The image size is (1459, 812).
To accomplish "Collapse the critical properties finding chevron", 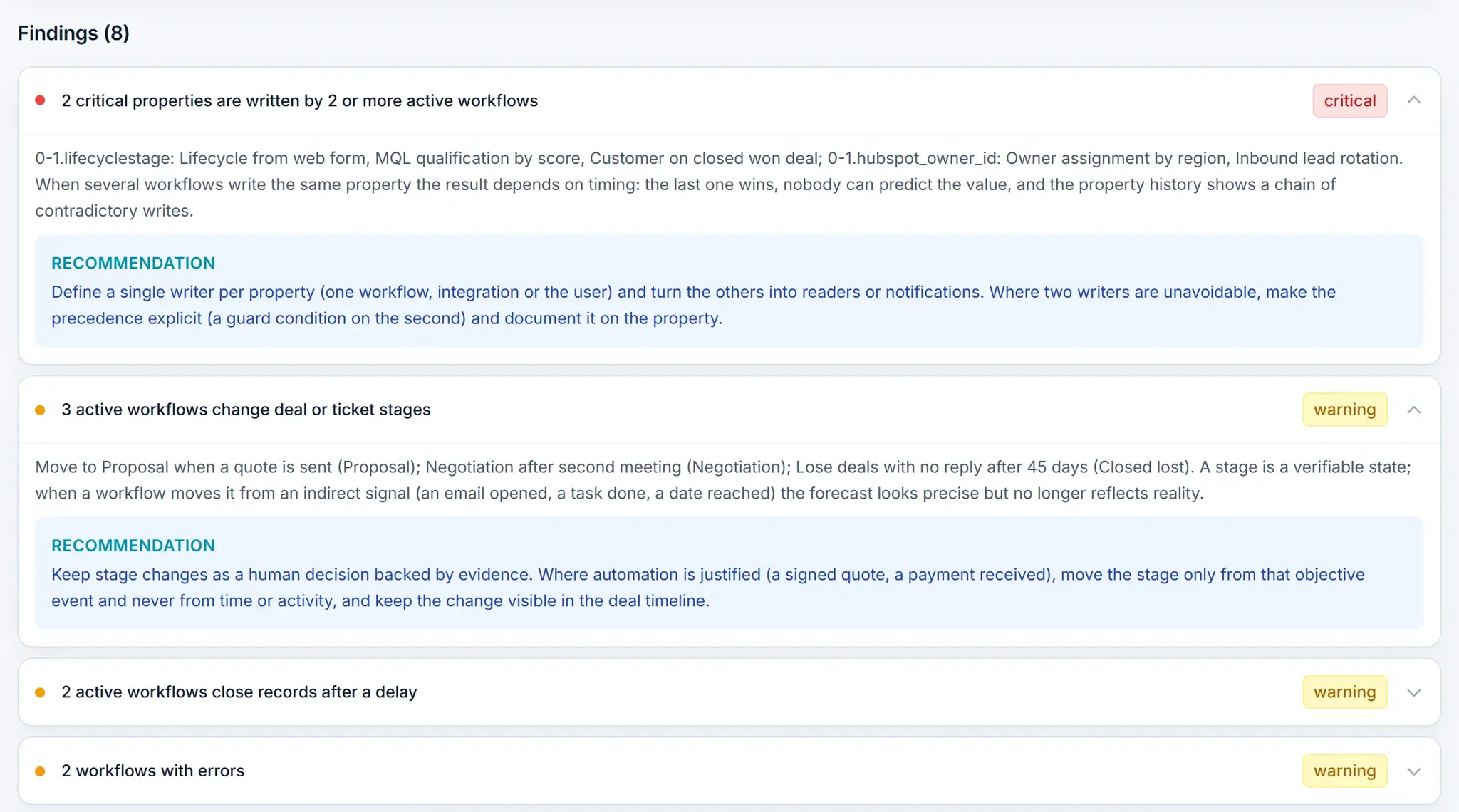I will (x=1414, y=100).
